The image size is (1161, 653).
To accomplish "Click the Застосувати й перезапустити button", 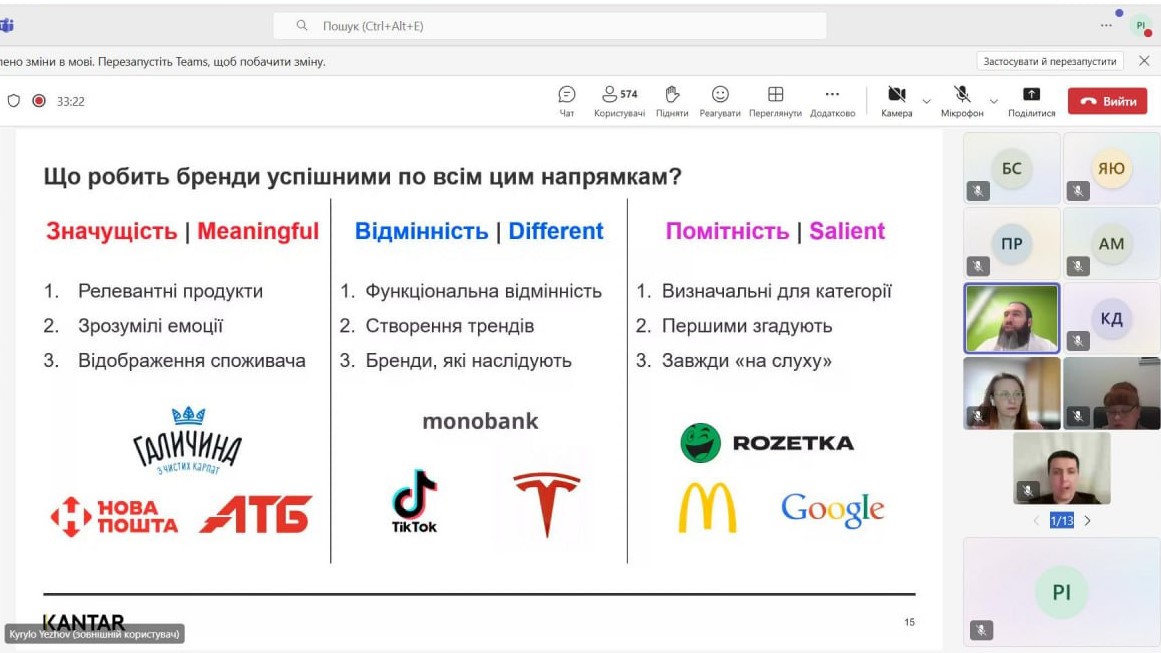I will coord(1049,61).
